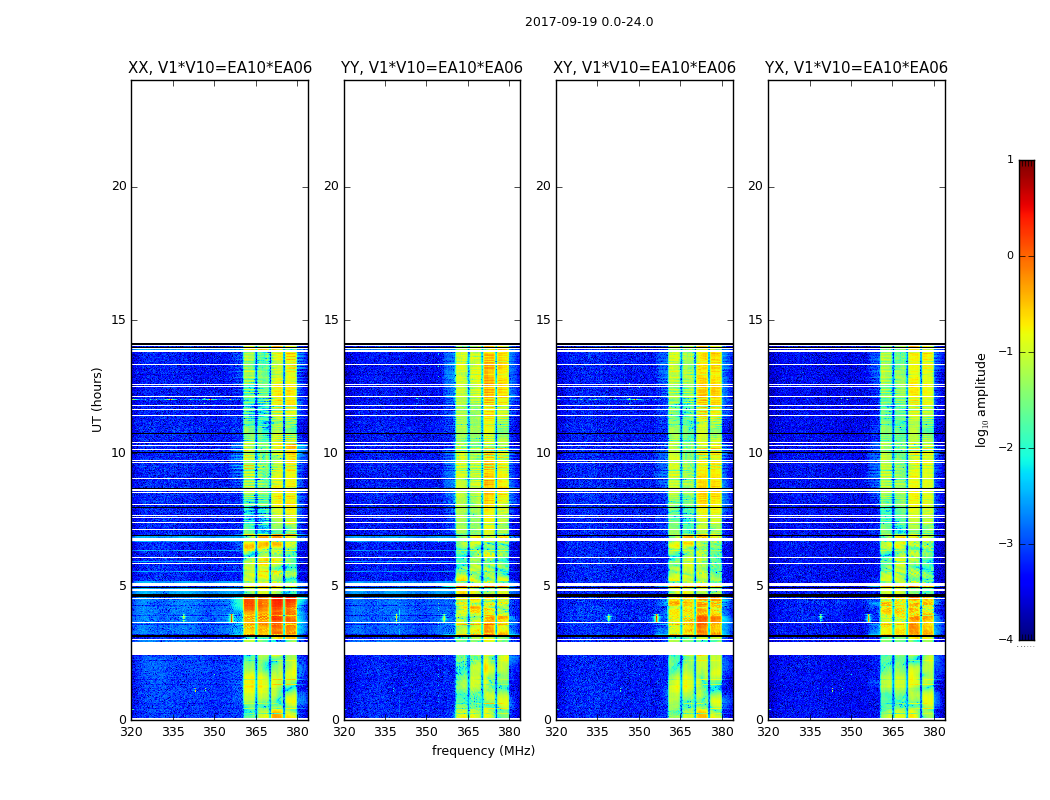Click the '320' x-tick on XX panel

click(x=131, y=732)
